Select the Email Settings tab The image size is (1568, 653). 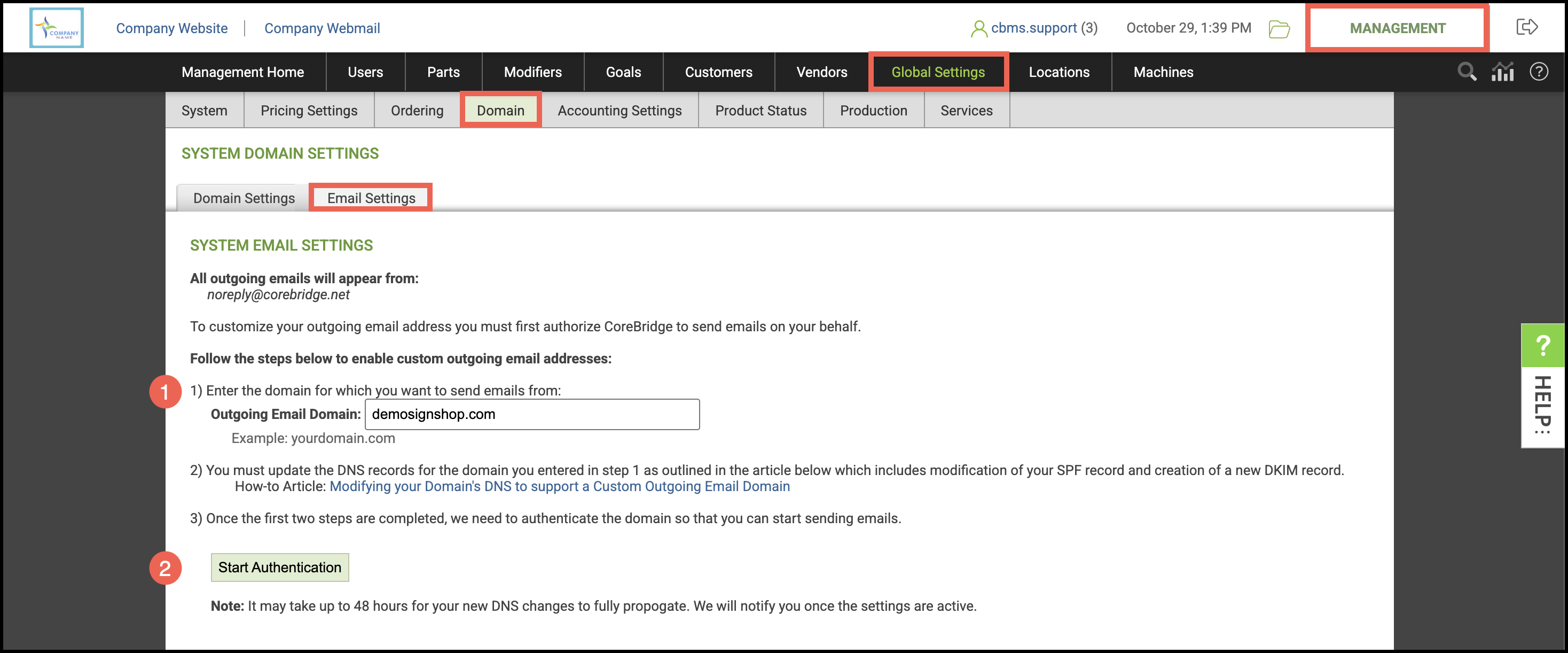pos(371,198)
